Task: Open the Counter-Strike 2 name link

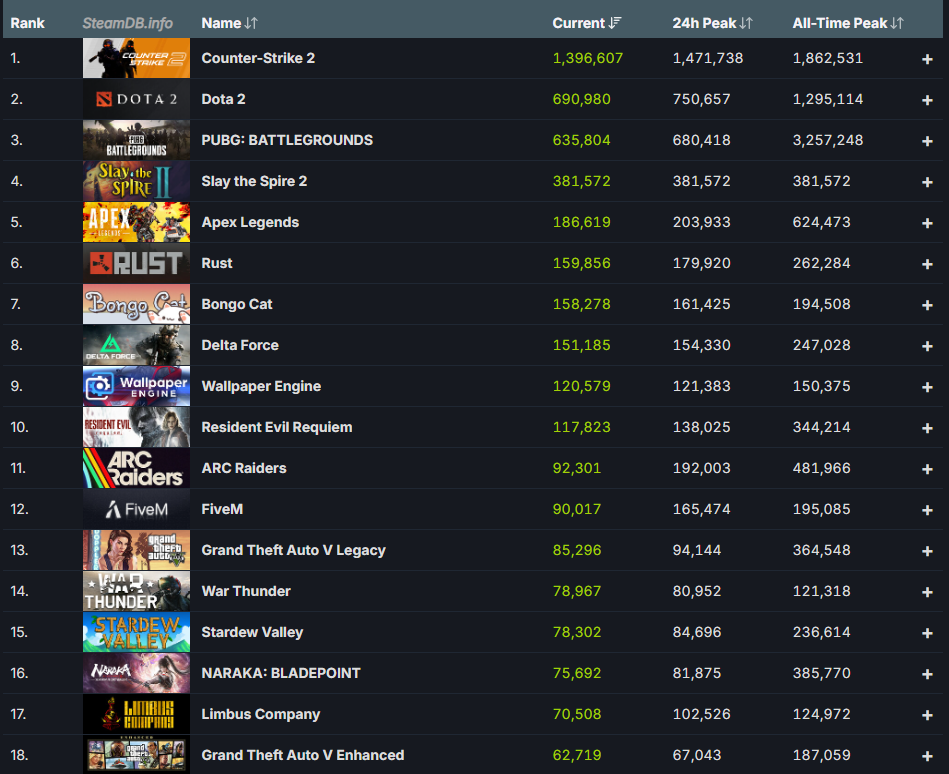Action: pos(258,58)
